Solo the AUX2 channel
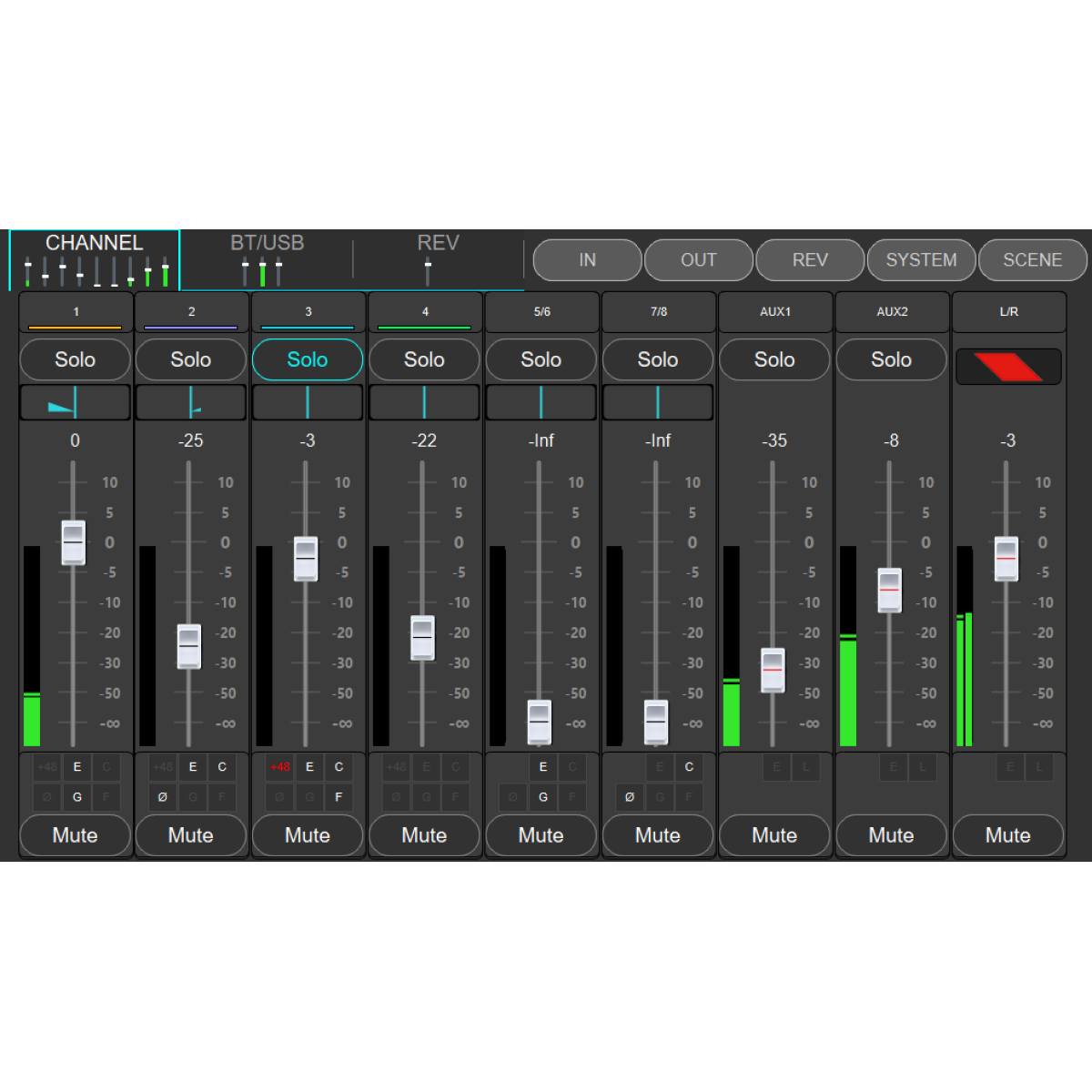Screen dimensions: 1092x1092 pos(891,359)
